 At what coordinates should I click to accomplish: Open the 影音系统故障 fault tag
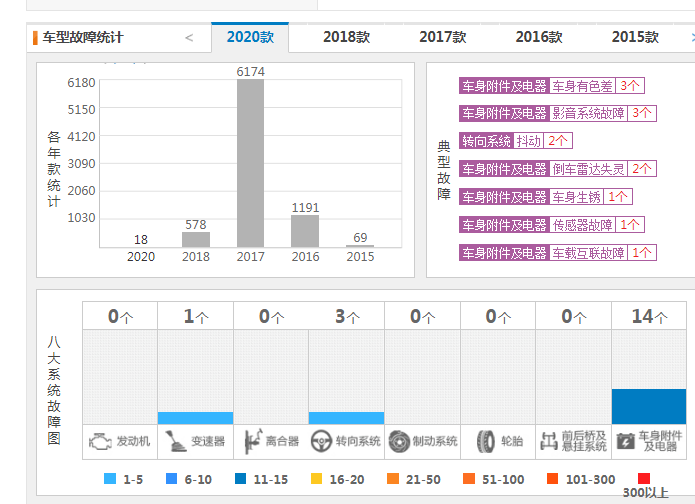click(x=558, y=113)
